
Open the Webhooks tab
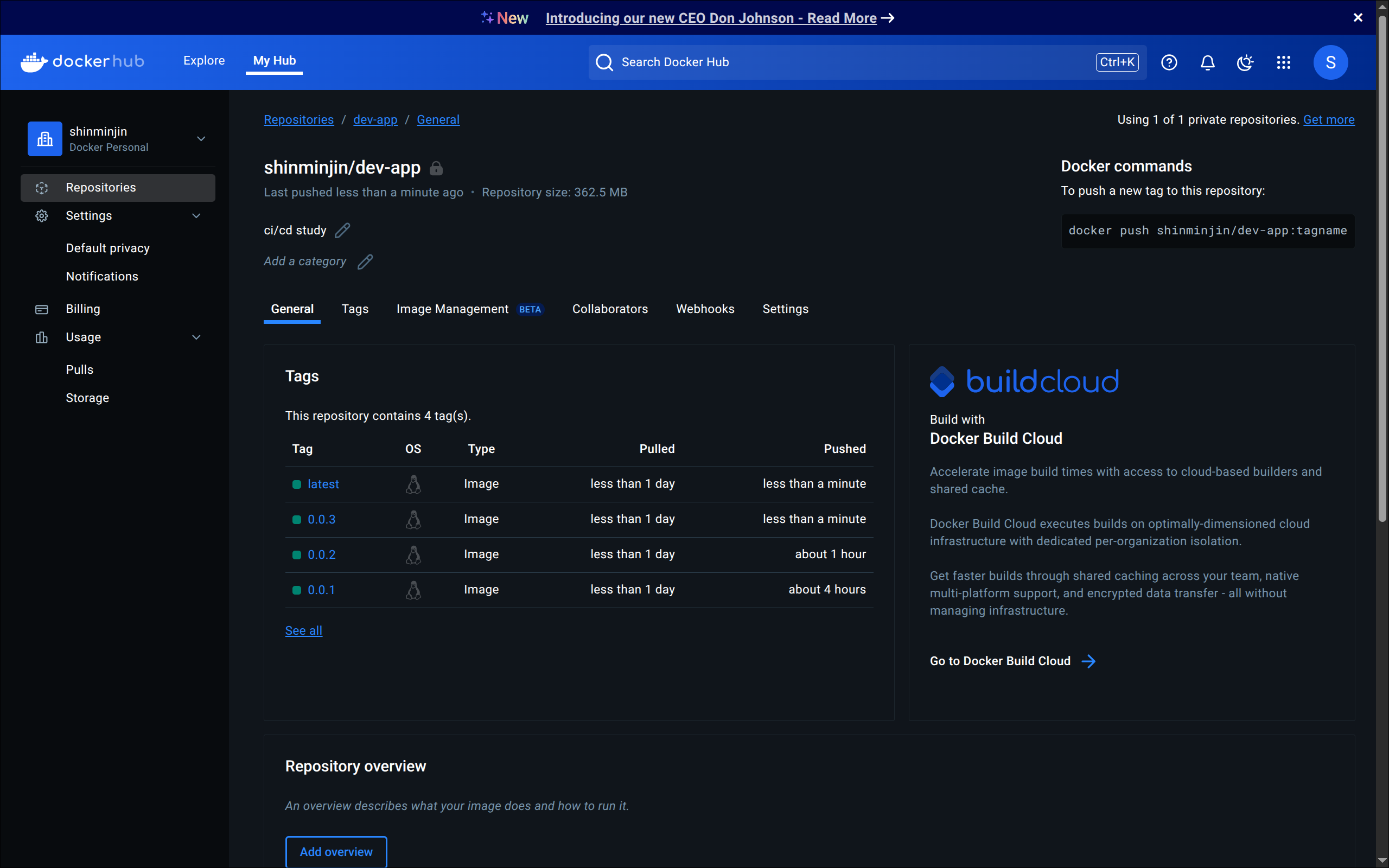[x=705, y=309]
